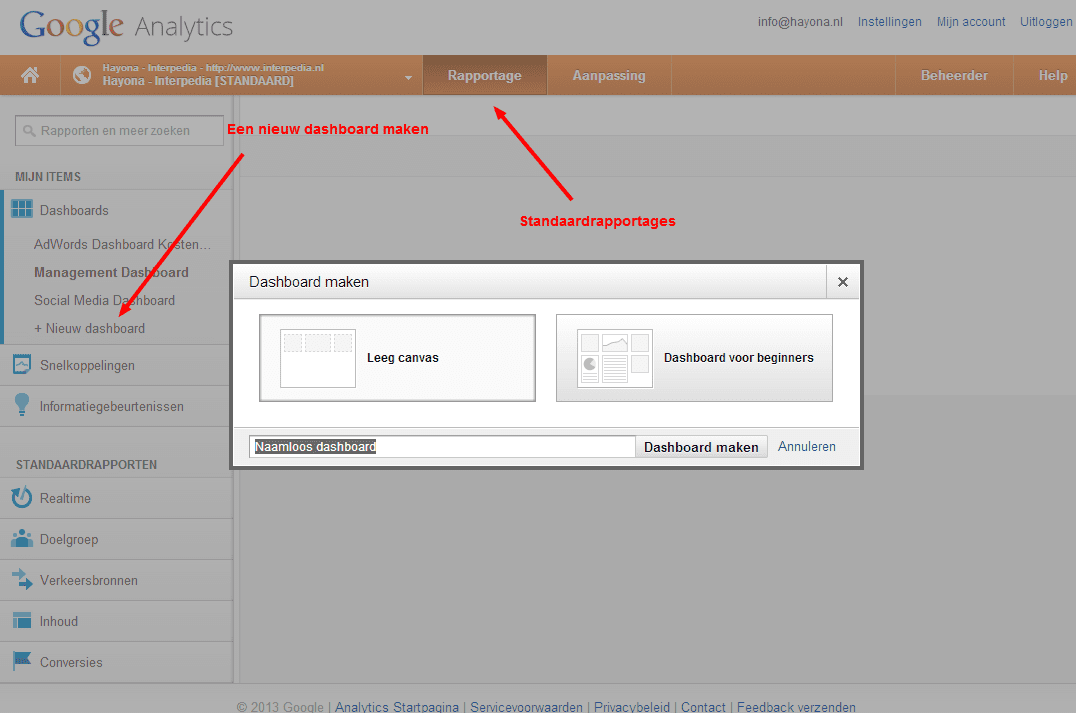
Task: Click the Leeg canvas thumbnail
Action: (318, 358)
